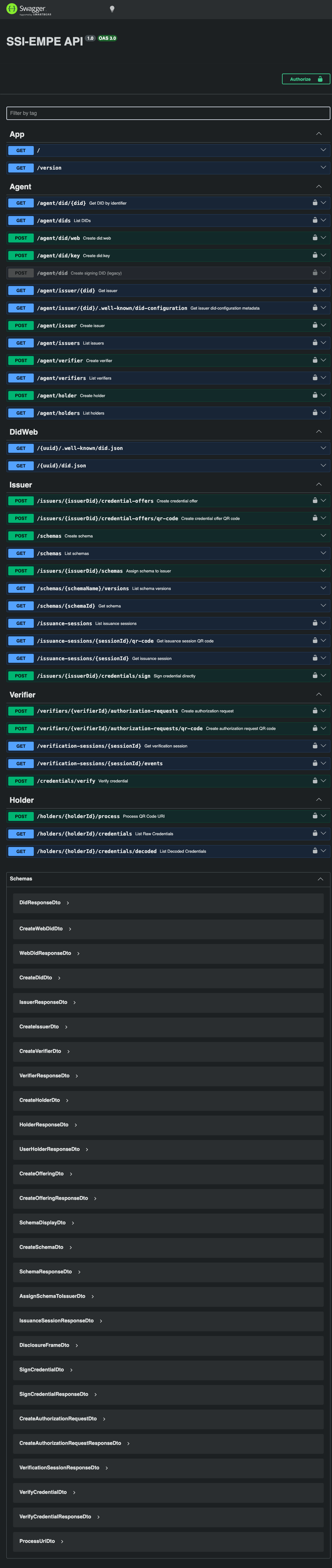Viewport: 332px width, 1568px height.
Task: Collapse the Agent section
Action: [319, 186]
